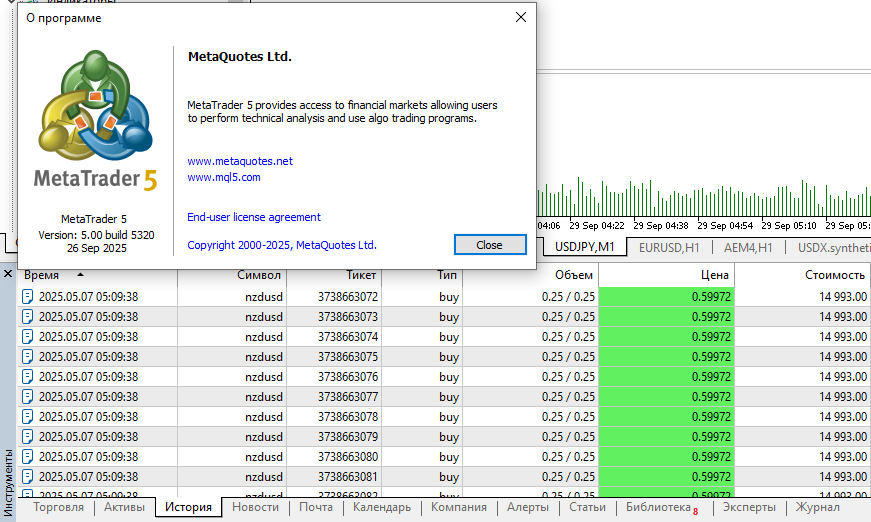This screenshot has height=522, width=871.
Task: Sort by the Символ column header
Action: pos(232,275)
